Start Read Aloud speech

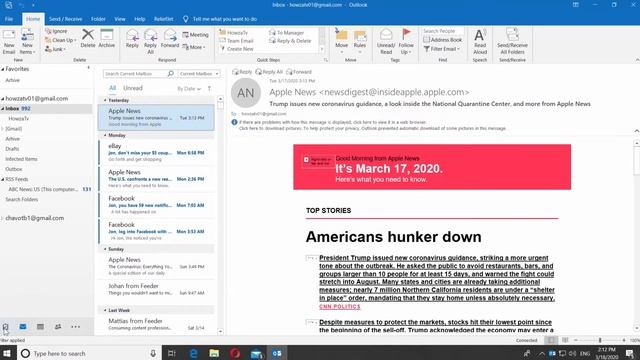(480, 42)
